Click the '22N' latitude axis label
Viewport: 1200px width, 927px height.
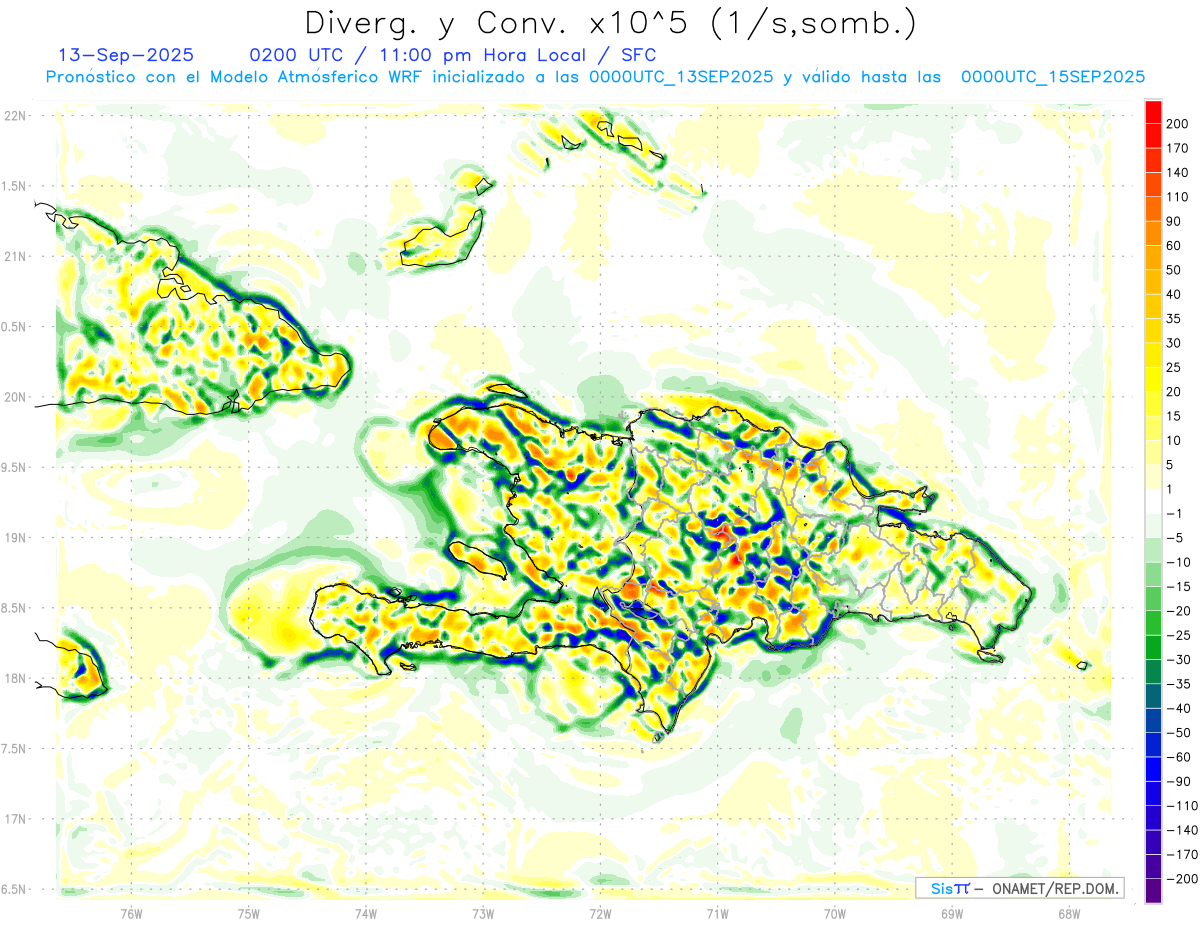click(16, 116)
